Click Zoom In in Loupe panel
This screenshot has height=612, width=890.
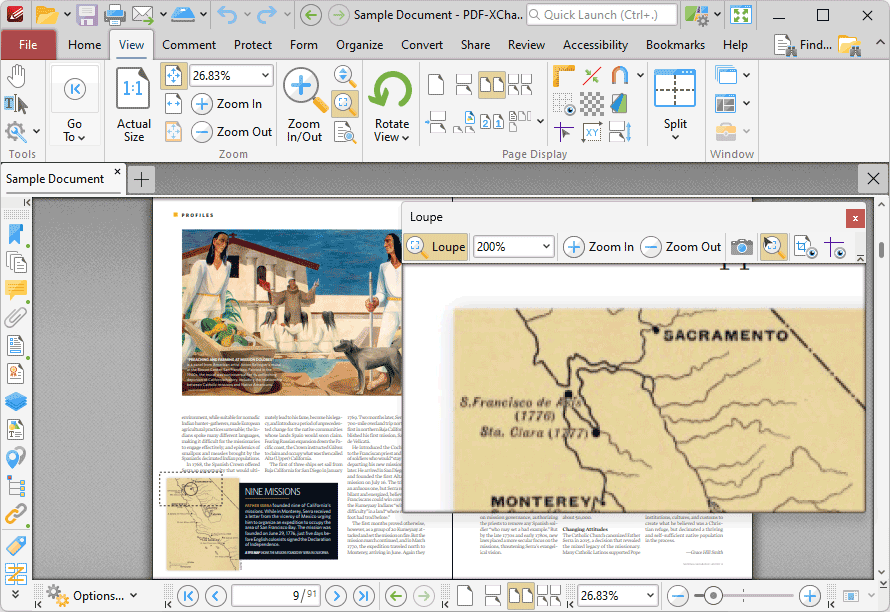tap(598, 247)
